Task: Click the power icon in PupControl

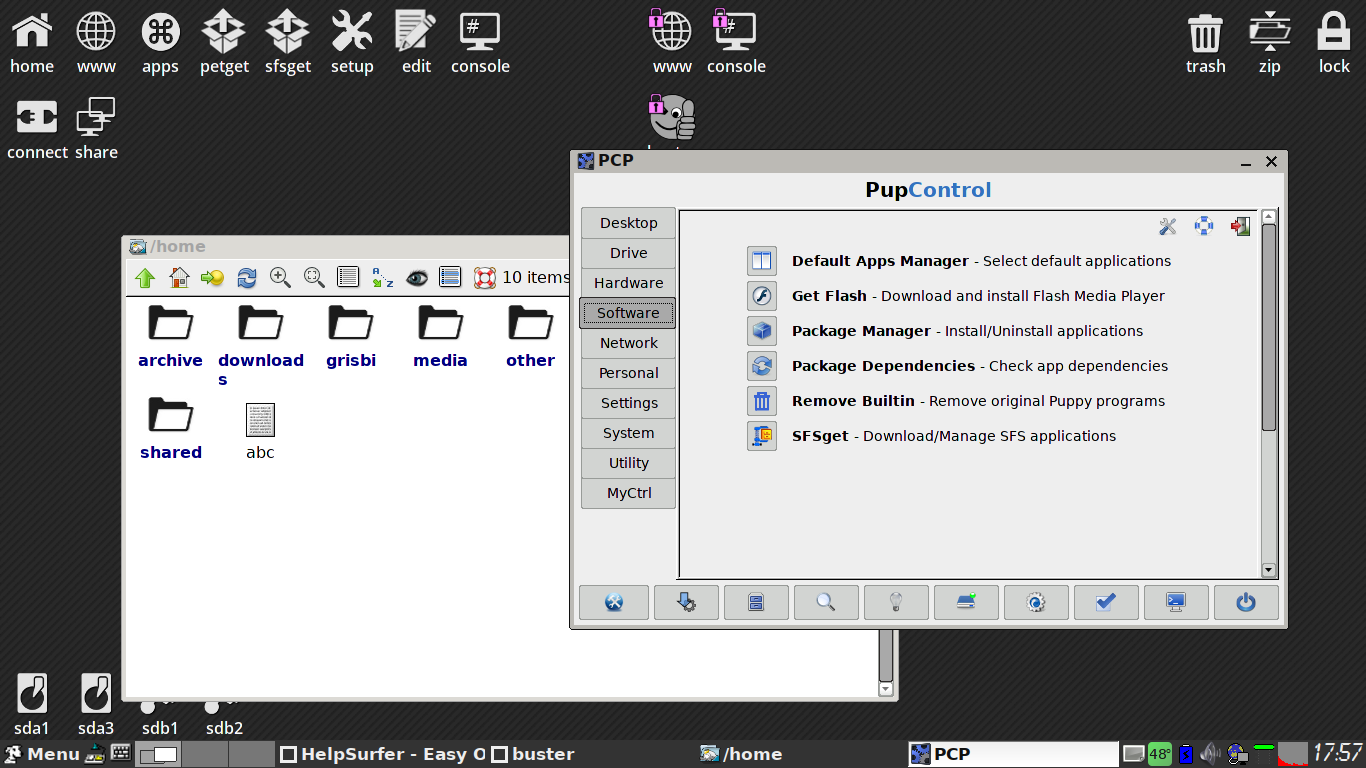Action: coord(1246,602)
